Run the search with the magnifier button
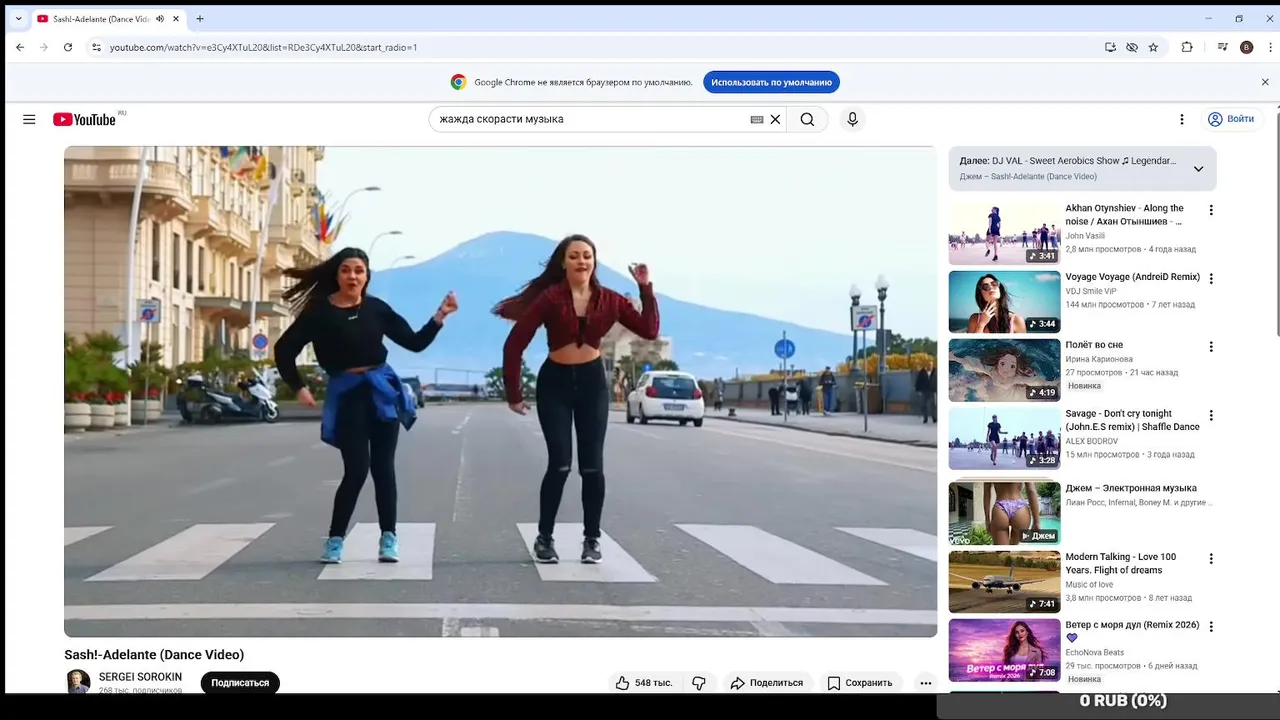Viewport: 1280px width, 720px height. [807, 119]
